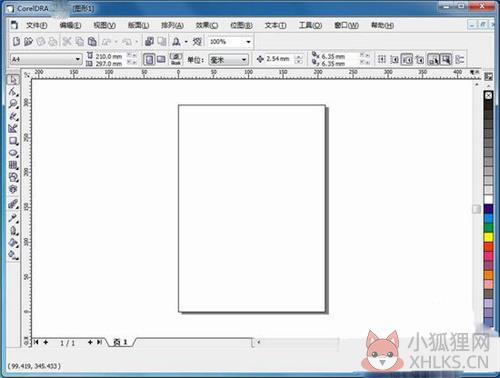Select the Eyedropper tool
The width and height of the screenshot is (500, 378).
[13, 218]
